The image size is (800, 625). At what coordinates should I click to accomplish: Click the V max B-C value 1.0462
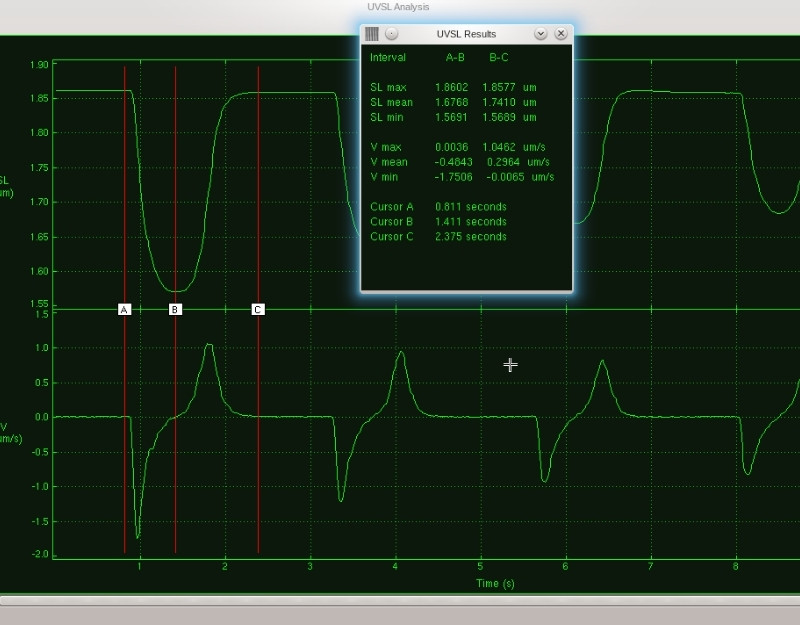(x=498, y=147)
